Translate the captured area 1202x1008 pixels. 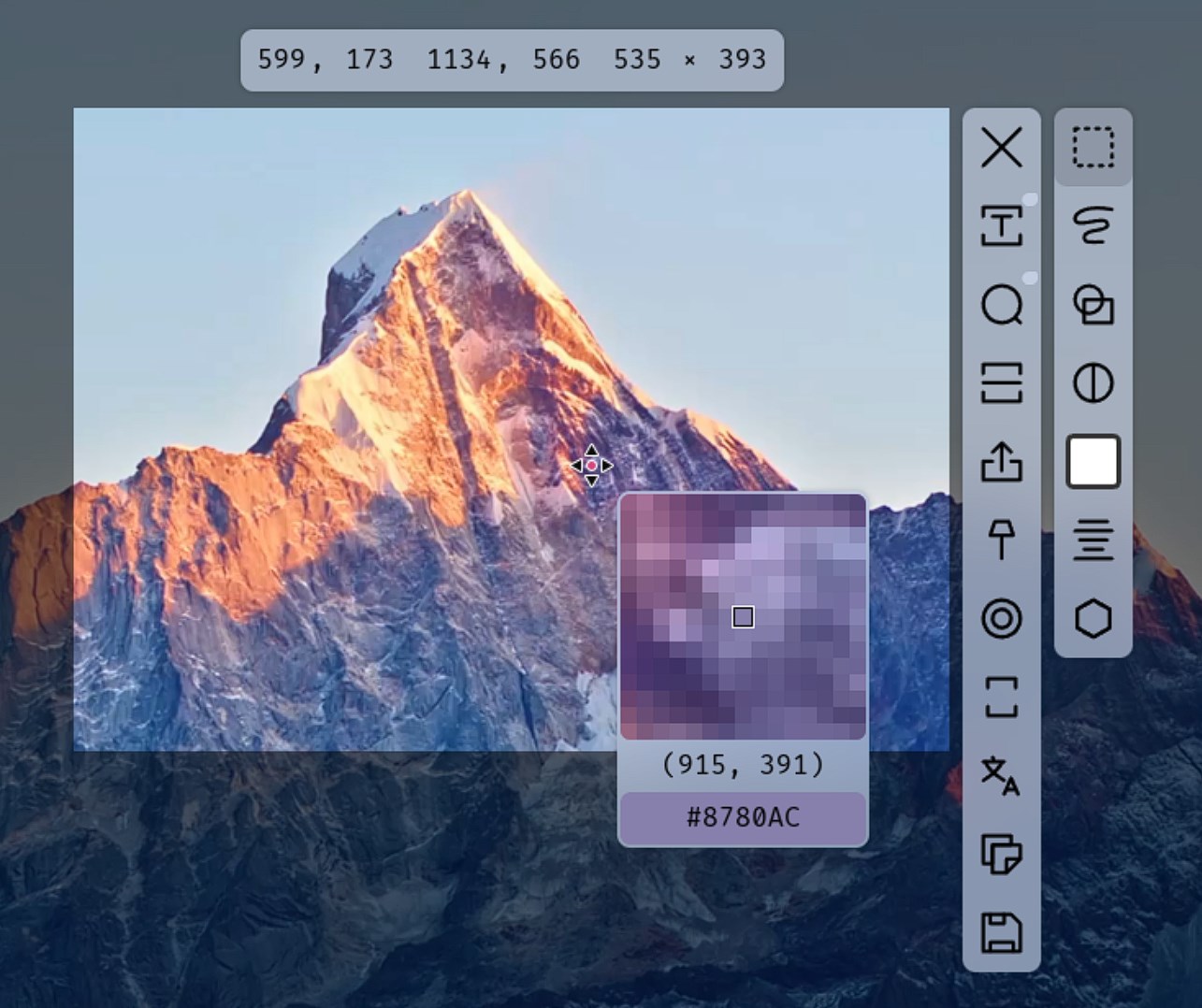pyautogui.click(x=1001, y=776)
